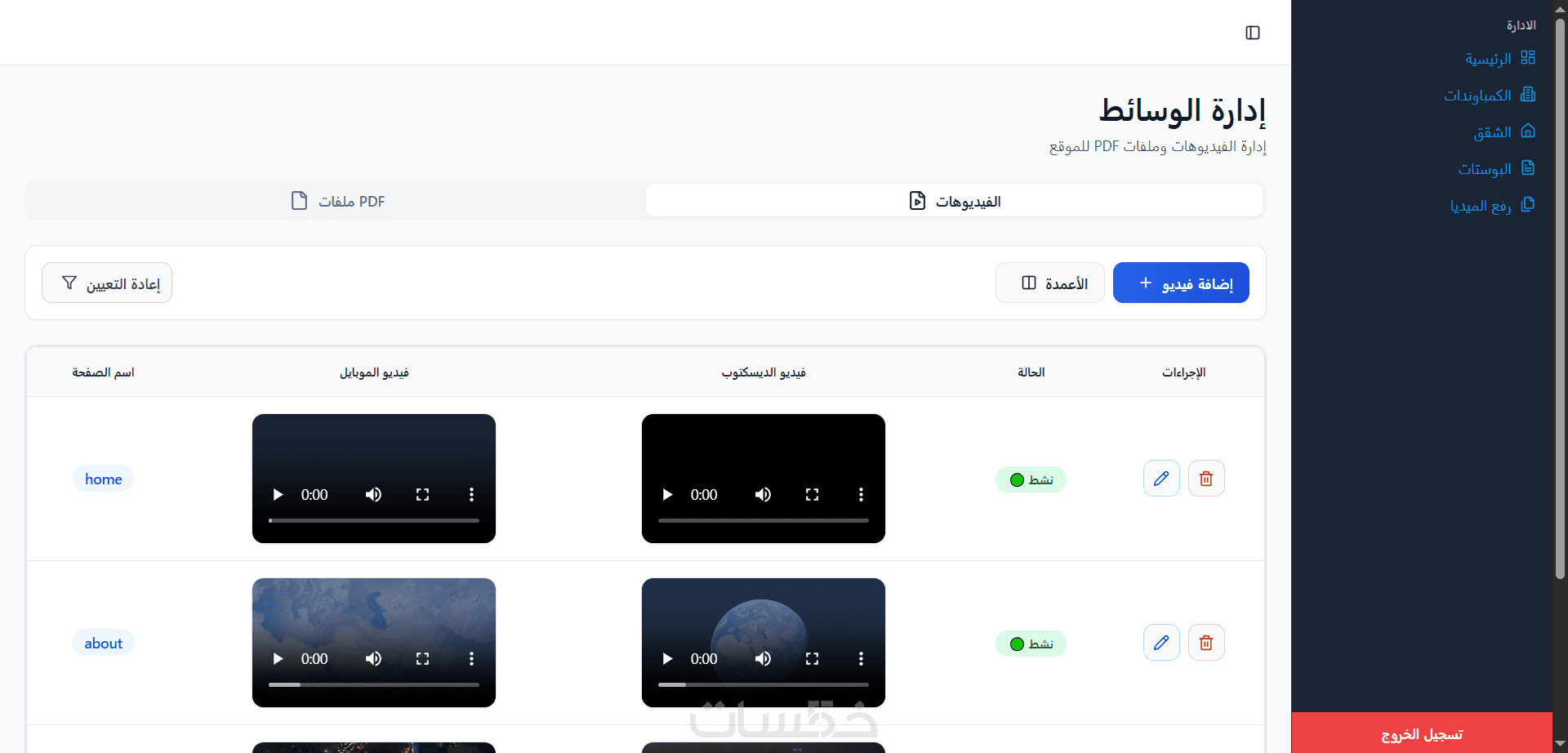Click the إضافة فيديو button
Image resolution: width=1568 pixels, height=753 pixels.
click(1181, 283)
